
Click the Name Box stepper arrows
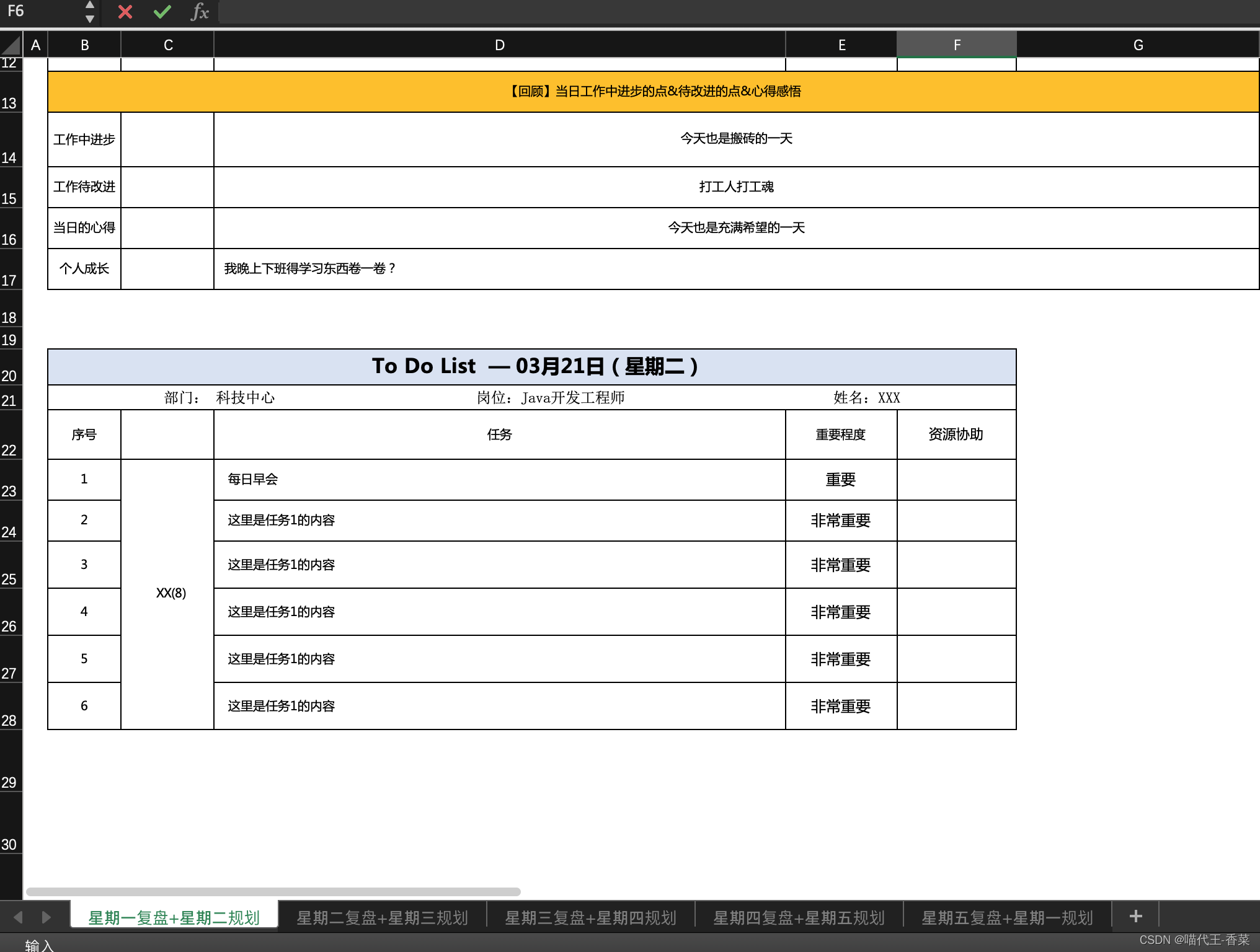pyautogui.click(x=90, y=12)
